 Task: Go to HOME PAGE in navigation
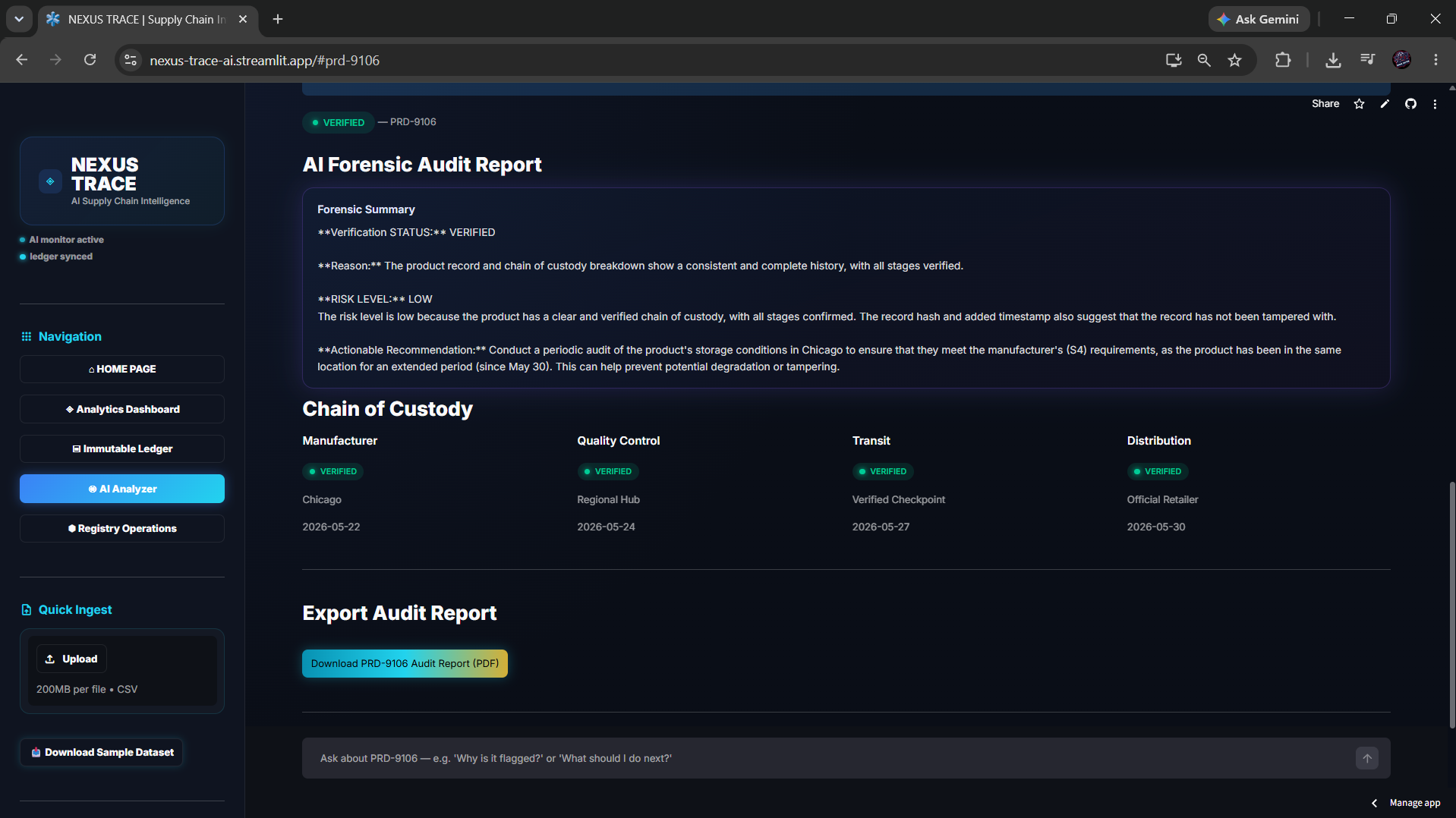(x=122, y=369)
